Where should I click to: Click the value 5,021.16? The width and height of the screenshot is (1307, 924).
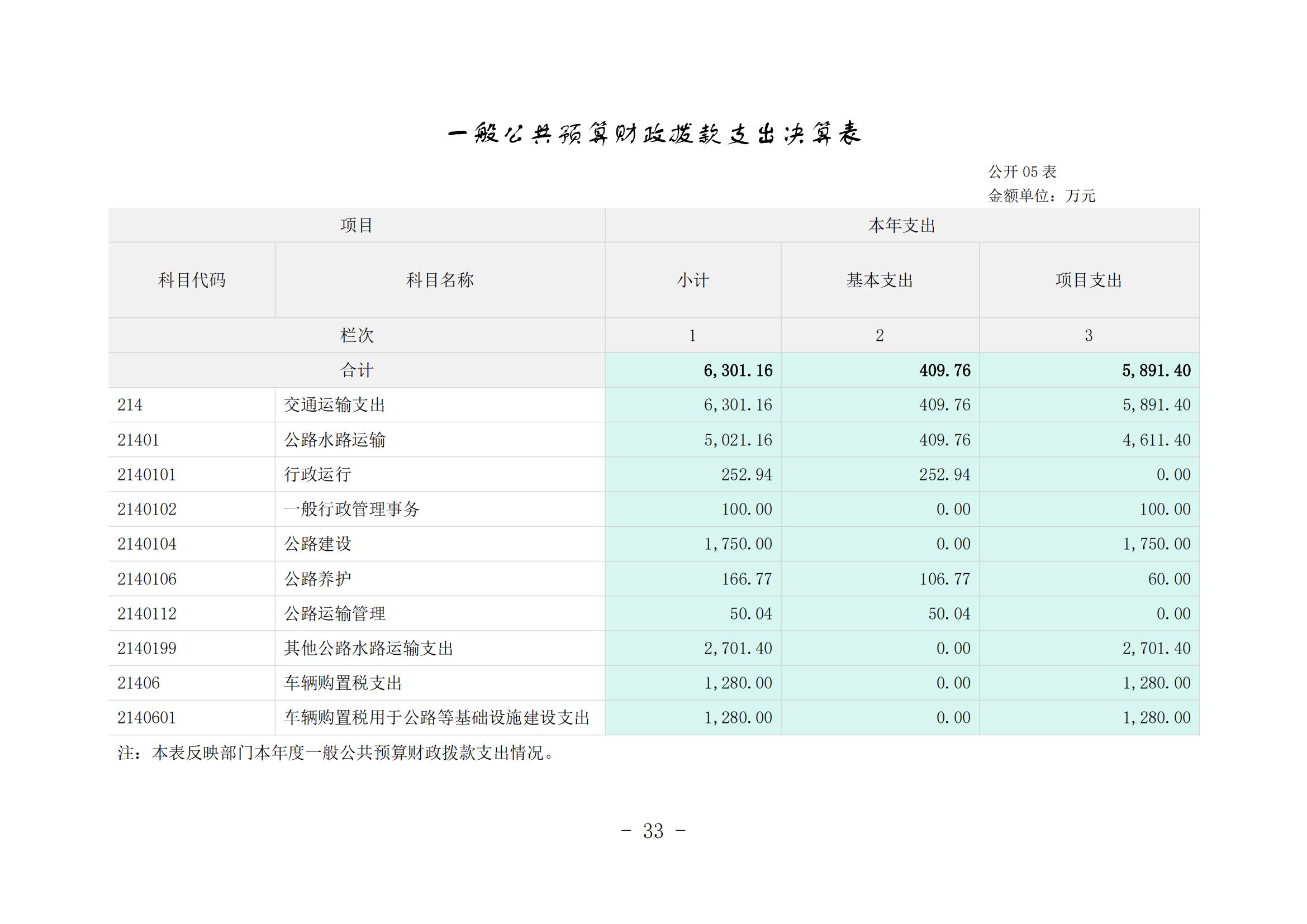pyautogui.click(x=738, y=440)
